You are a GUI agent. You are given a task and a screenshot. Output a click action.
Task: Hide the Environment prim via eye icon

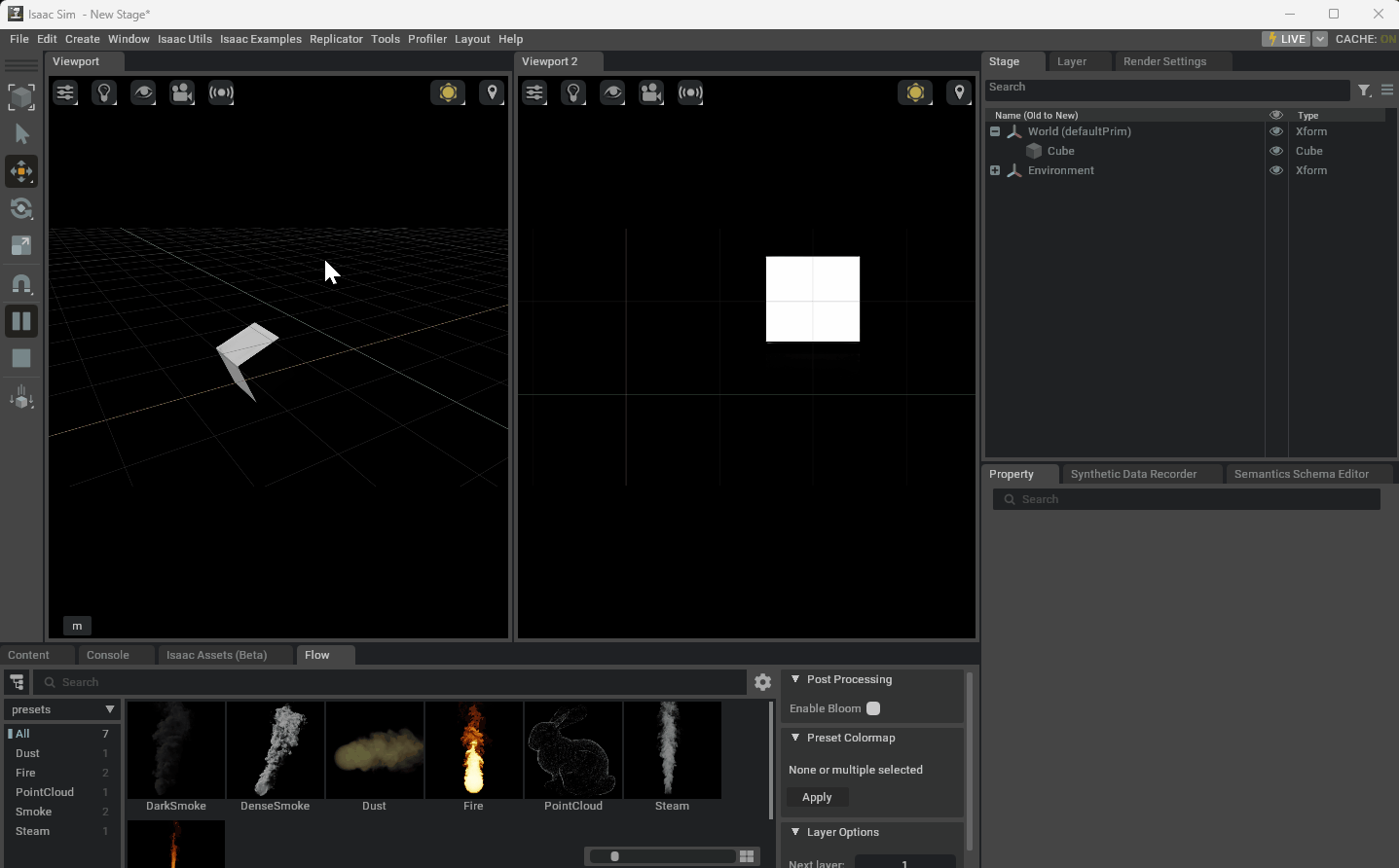click(x=1275, y=170)
